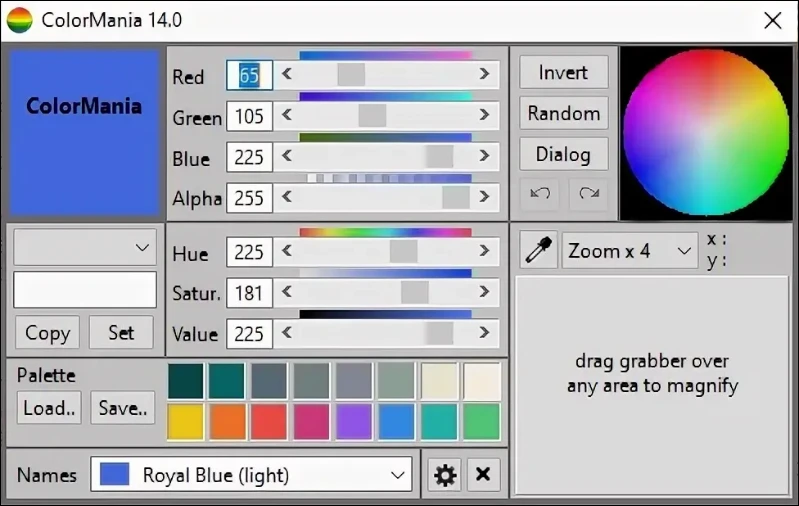The height and width of the screenshot is (506, 799).
Task: Decrease Hue with left arrow
Action: (x=287, y=251)
